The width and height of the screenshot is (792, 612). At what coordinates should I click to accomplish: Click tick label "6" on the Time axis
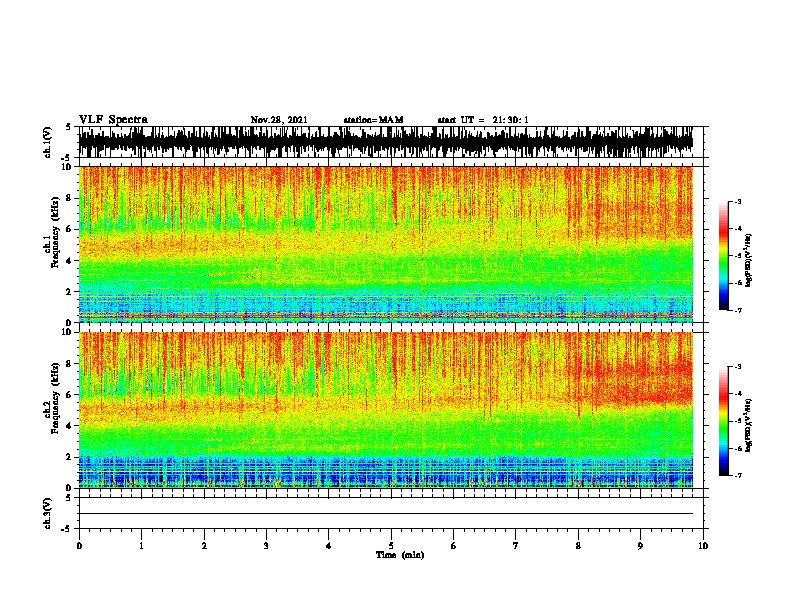tap(453, 546)
